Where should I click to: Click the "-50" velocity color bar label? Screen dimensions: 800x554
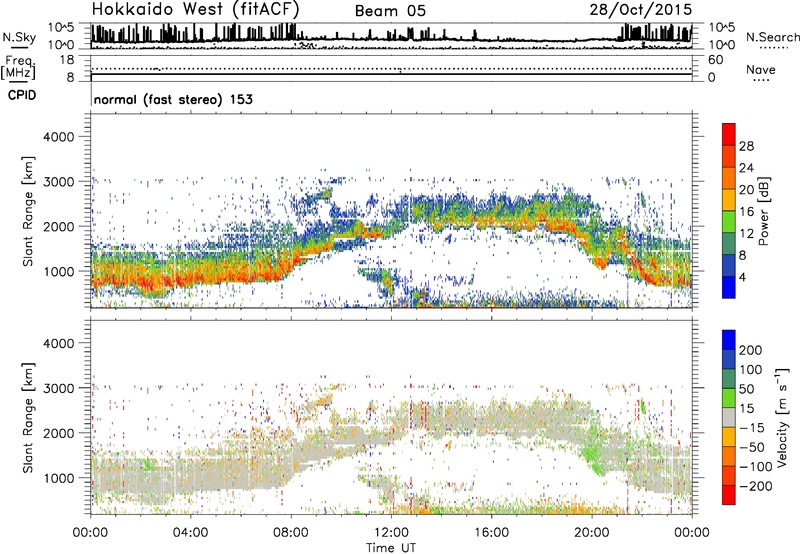pyautogui.click(x=752, y=447)
